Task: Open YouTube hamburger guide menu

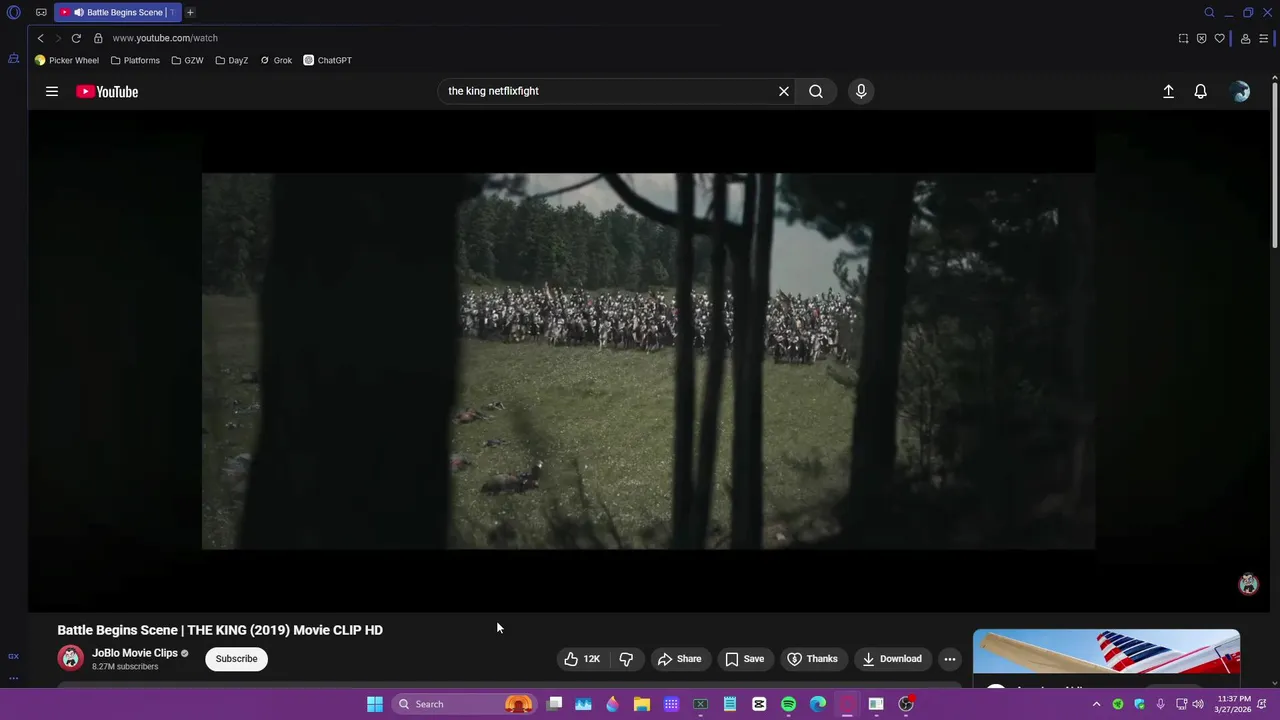Action: (x=52, y=91)
